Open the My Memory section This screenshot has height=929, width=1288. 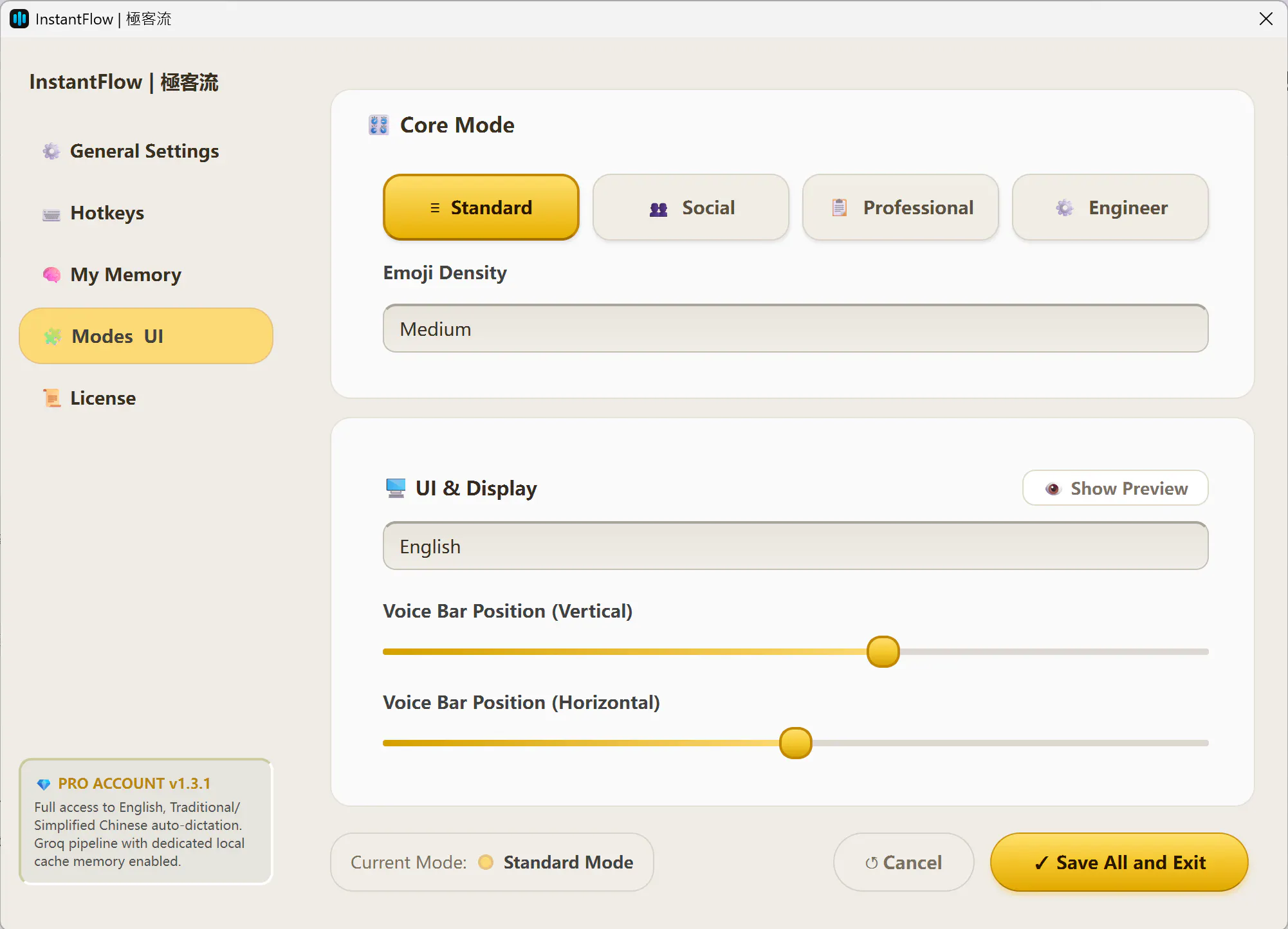(146, 275)
